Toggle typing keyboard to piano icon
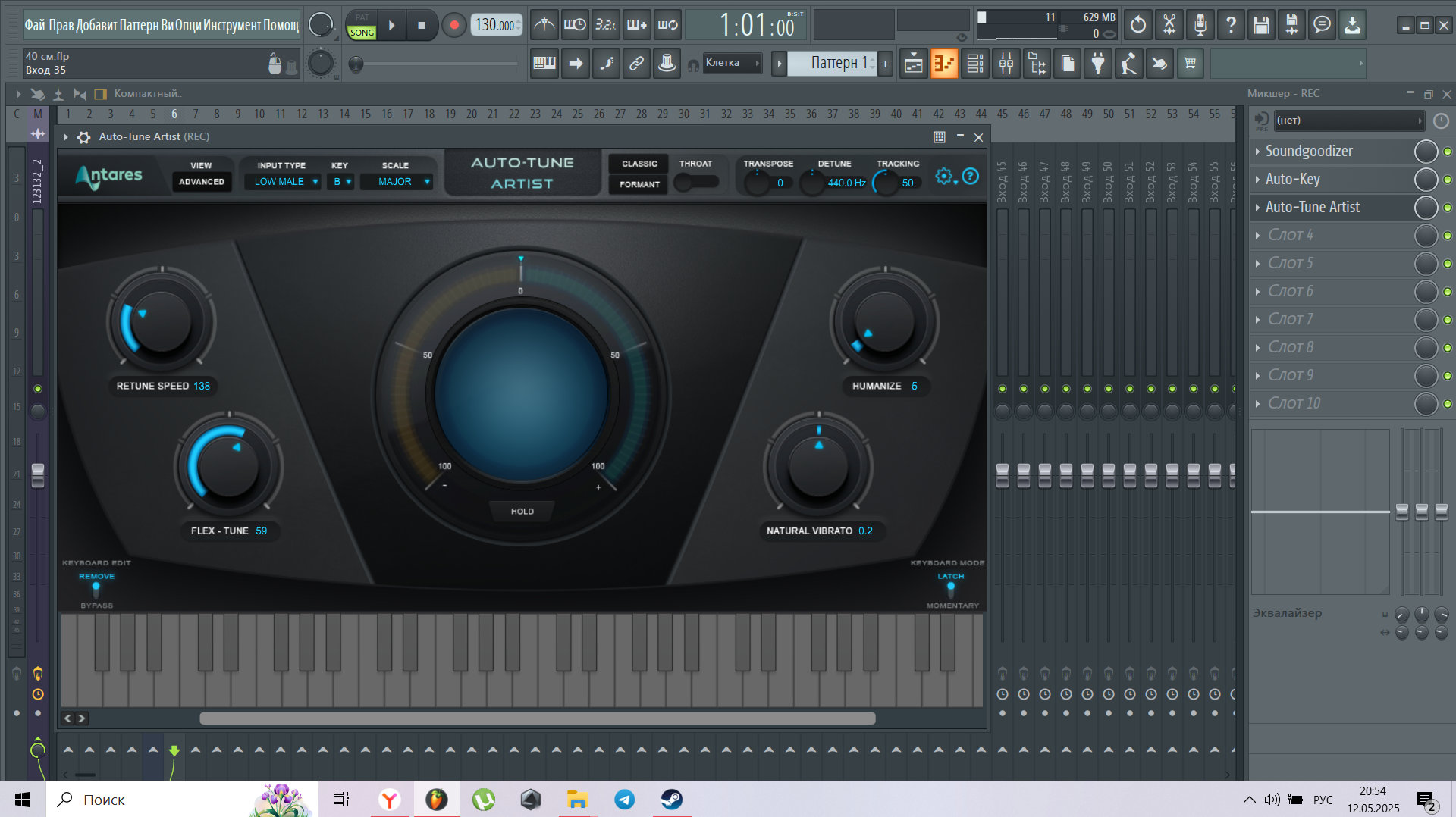This screenshot has width=1456, height=817. [x=544, y=64]
